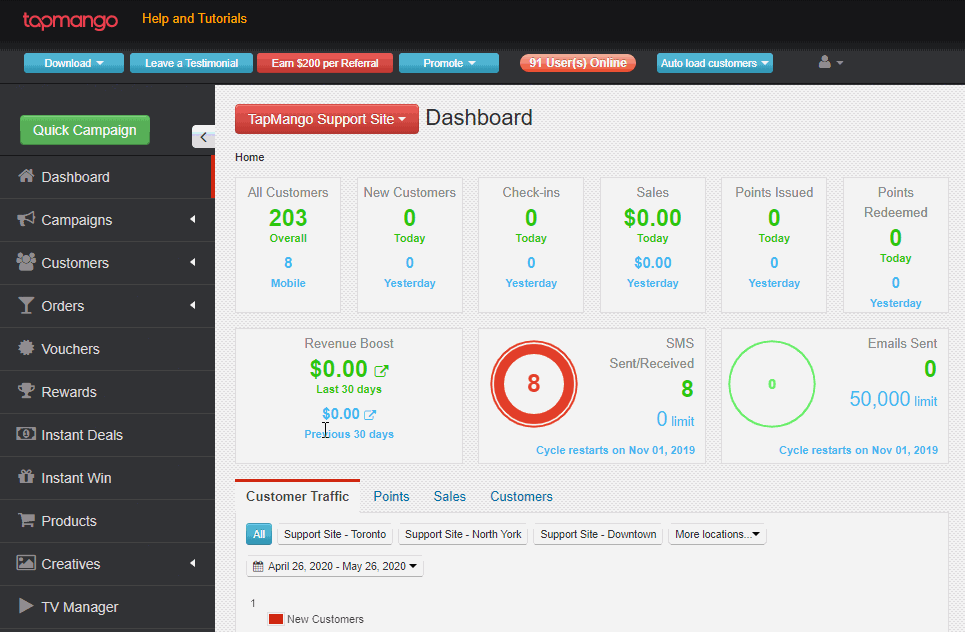Enable the Support Site - Downtown filter

tap(597, 534)
